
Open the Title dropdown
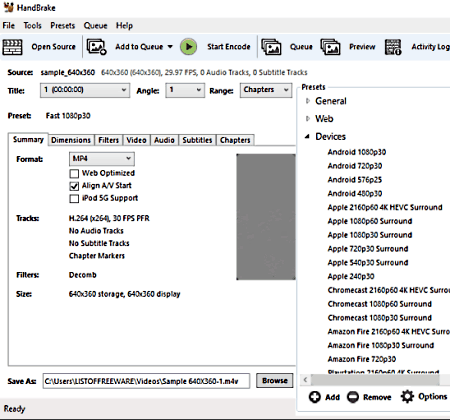click(85, 90)
